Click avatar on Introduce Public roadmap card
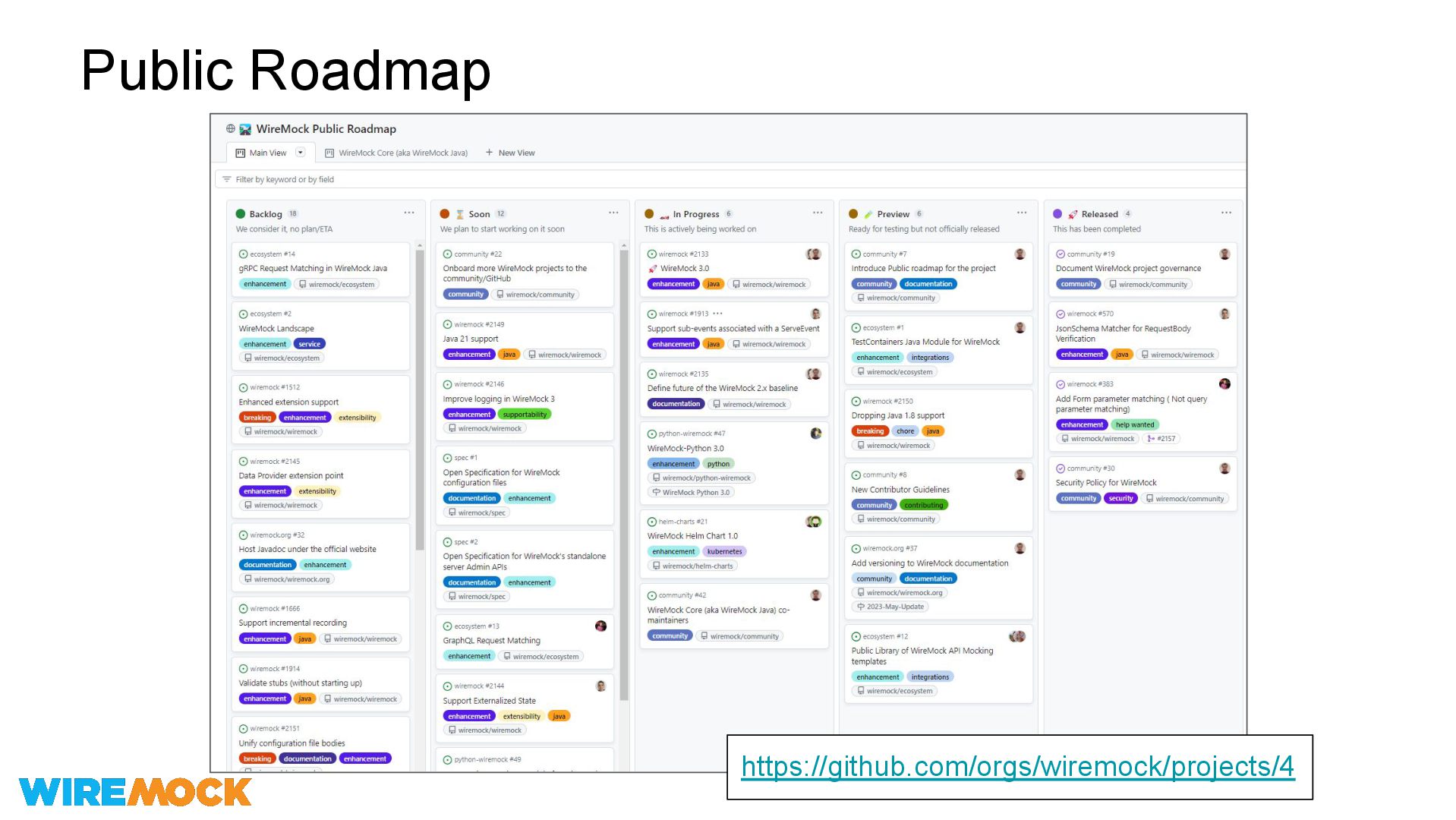1456x820 pixels. point(1020,254)
